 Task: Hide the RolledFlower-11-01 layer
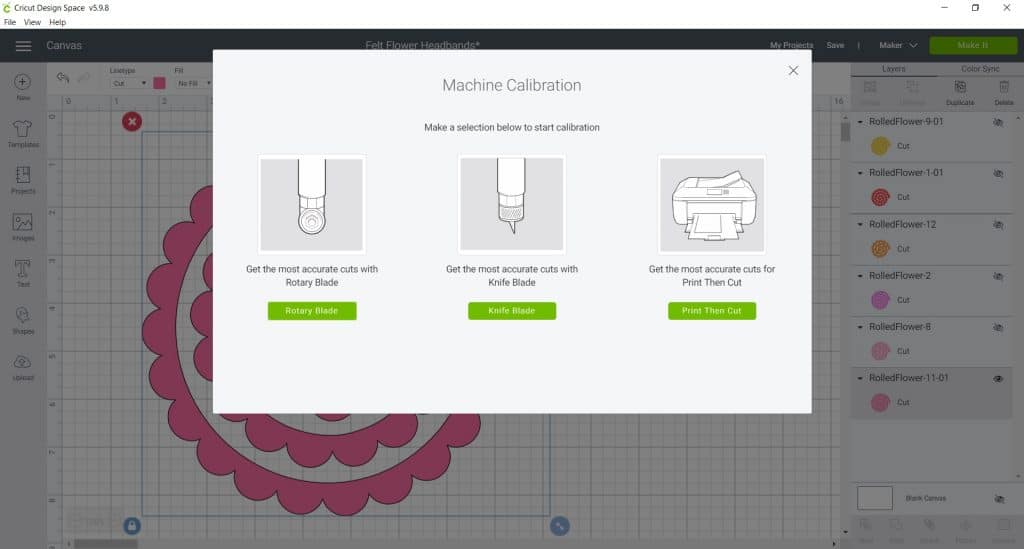pos(998,379)
